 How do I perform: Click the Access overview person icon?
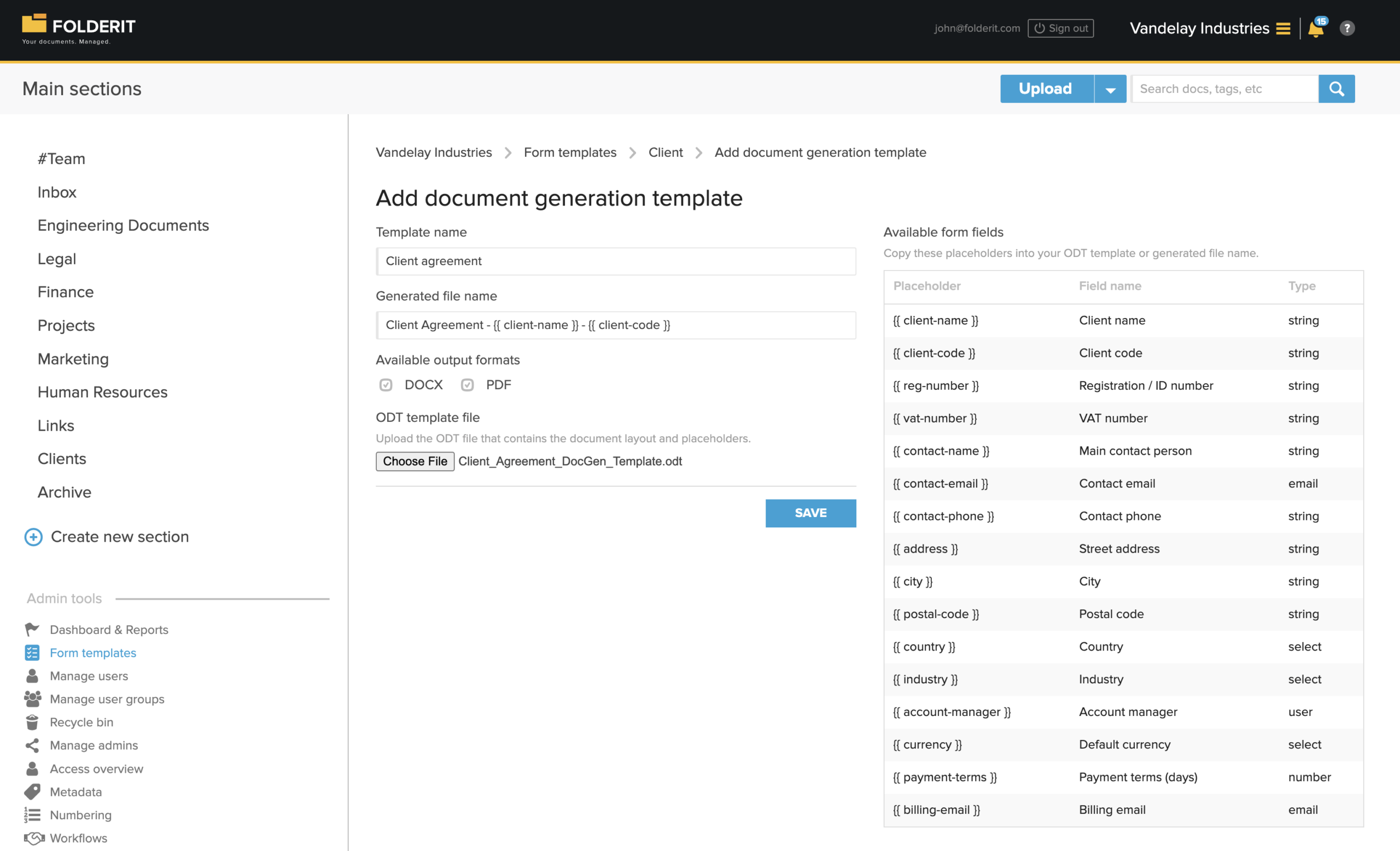tap(32, 768)
